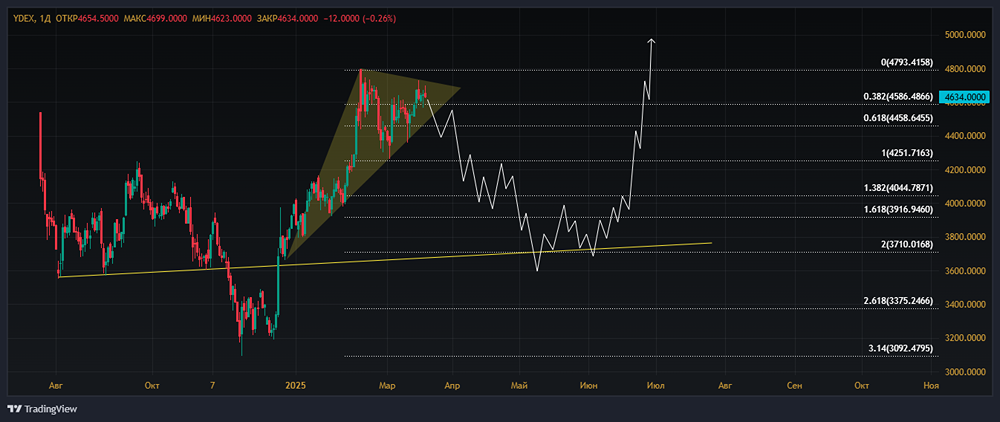Screen dimensions: 1000x422
Task: Click the 5000.0000 price axis label
Action: pyautogui.click(x=966, y=35)
